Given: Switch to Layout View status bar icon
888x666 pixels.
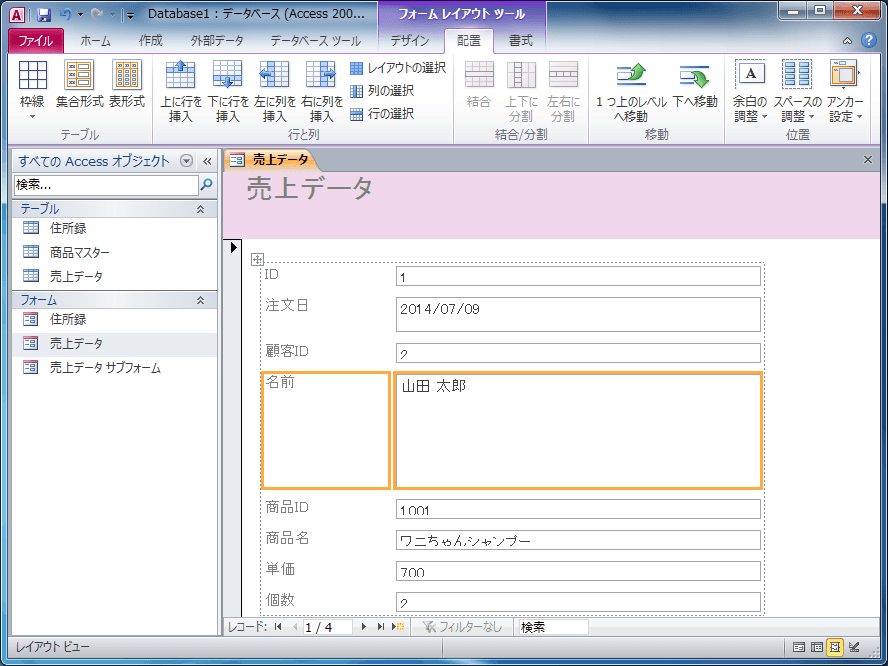Looking at the screenshot, I should coord(835,647).
